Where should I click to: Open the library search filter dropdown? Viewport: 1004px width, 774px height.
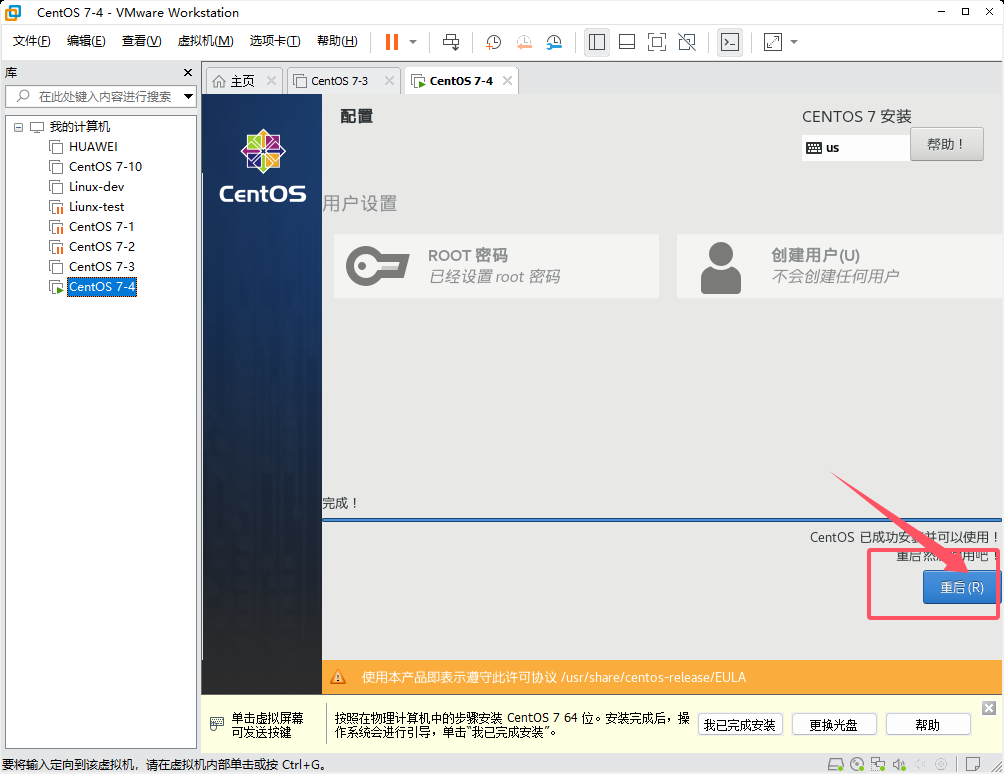click(x=188, y=97)
